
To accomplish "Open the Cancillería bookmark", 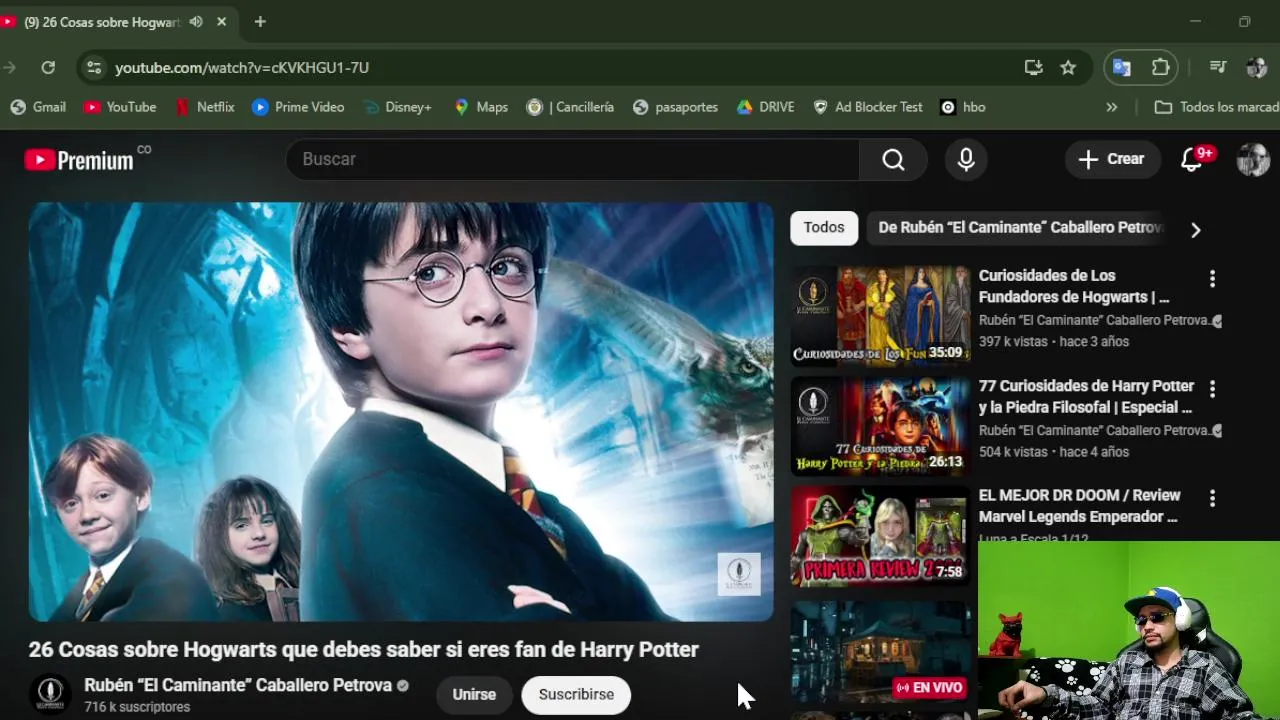I will (x=570, y=107).
